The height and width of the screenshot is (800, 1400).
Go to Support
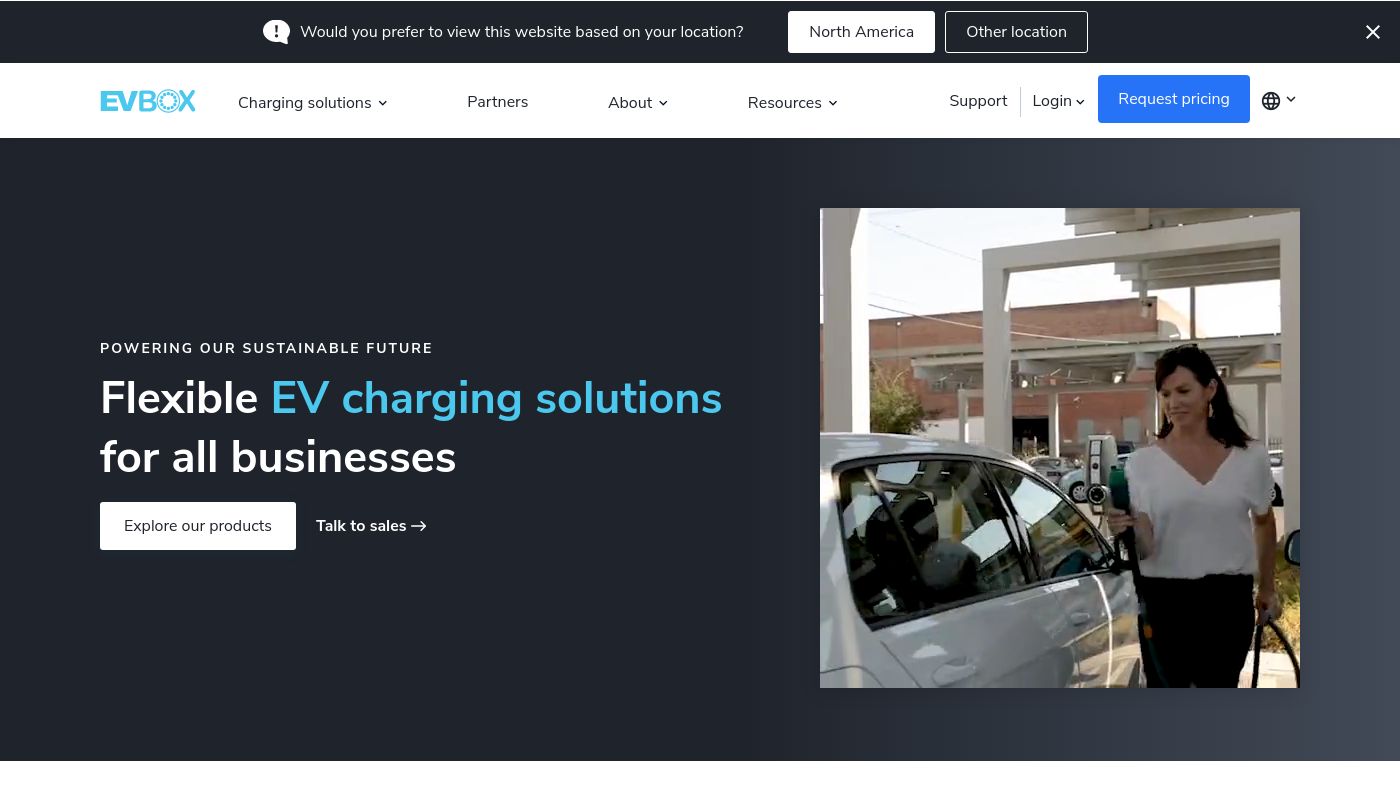pyautogui.click(x=978, y=101)
